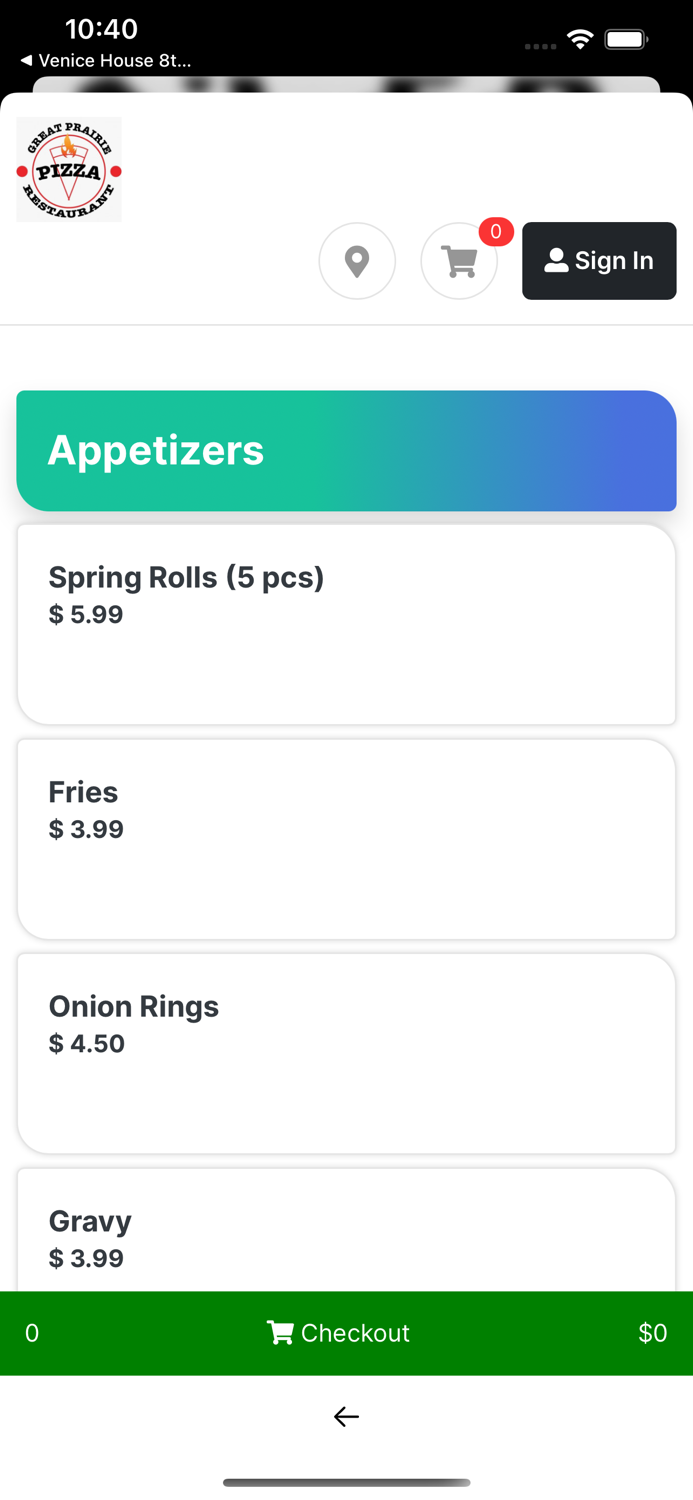This screenshot has height=1500, width=693.
Task: Open the Onion Rings item
Action: (346, 1053)
